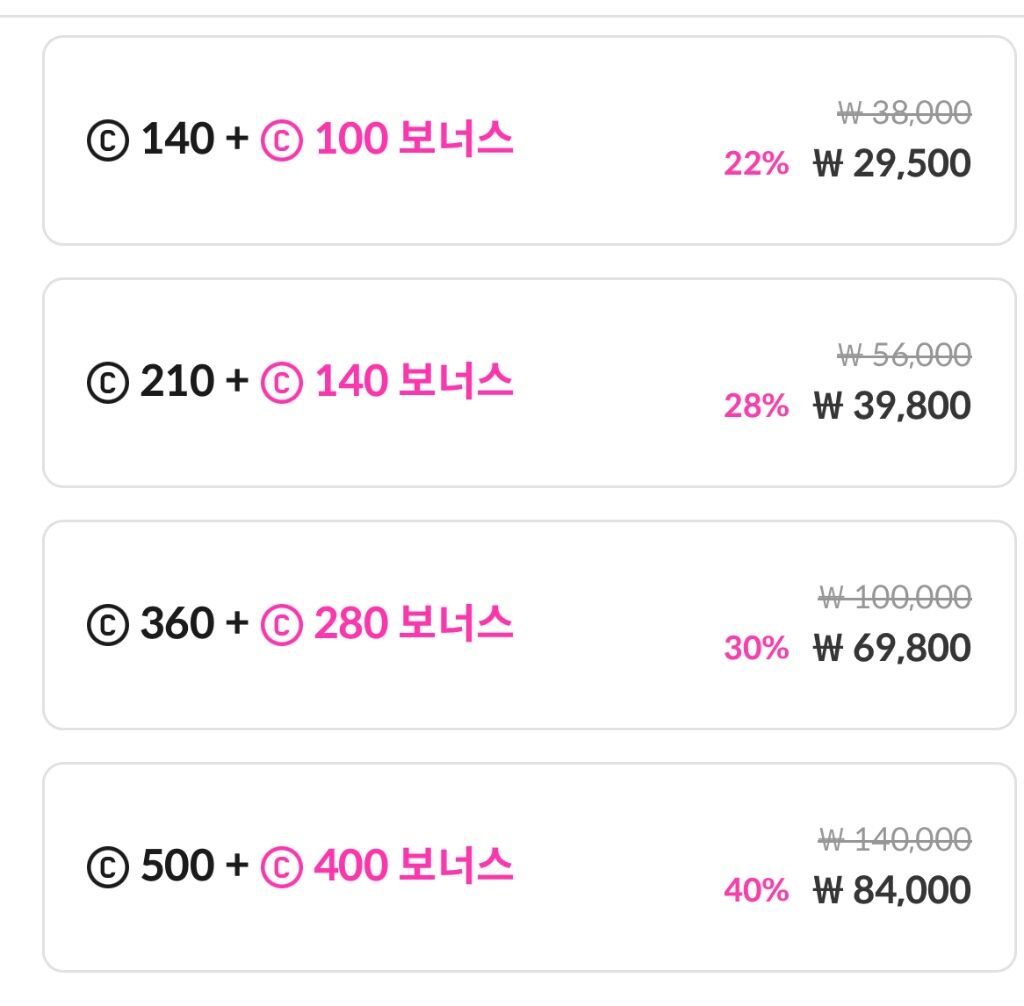Viewport: 1024px width, 1006px height.
Task: Select the 140 coin package card
Action: click(x=529, y=140)
